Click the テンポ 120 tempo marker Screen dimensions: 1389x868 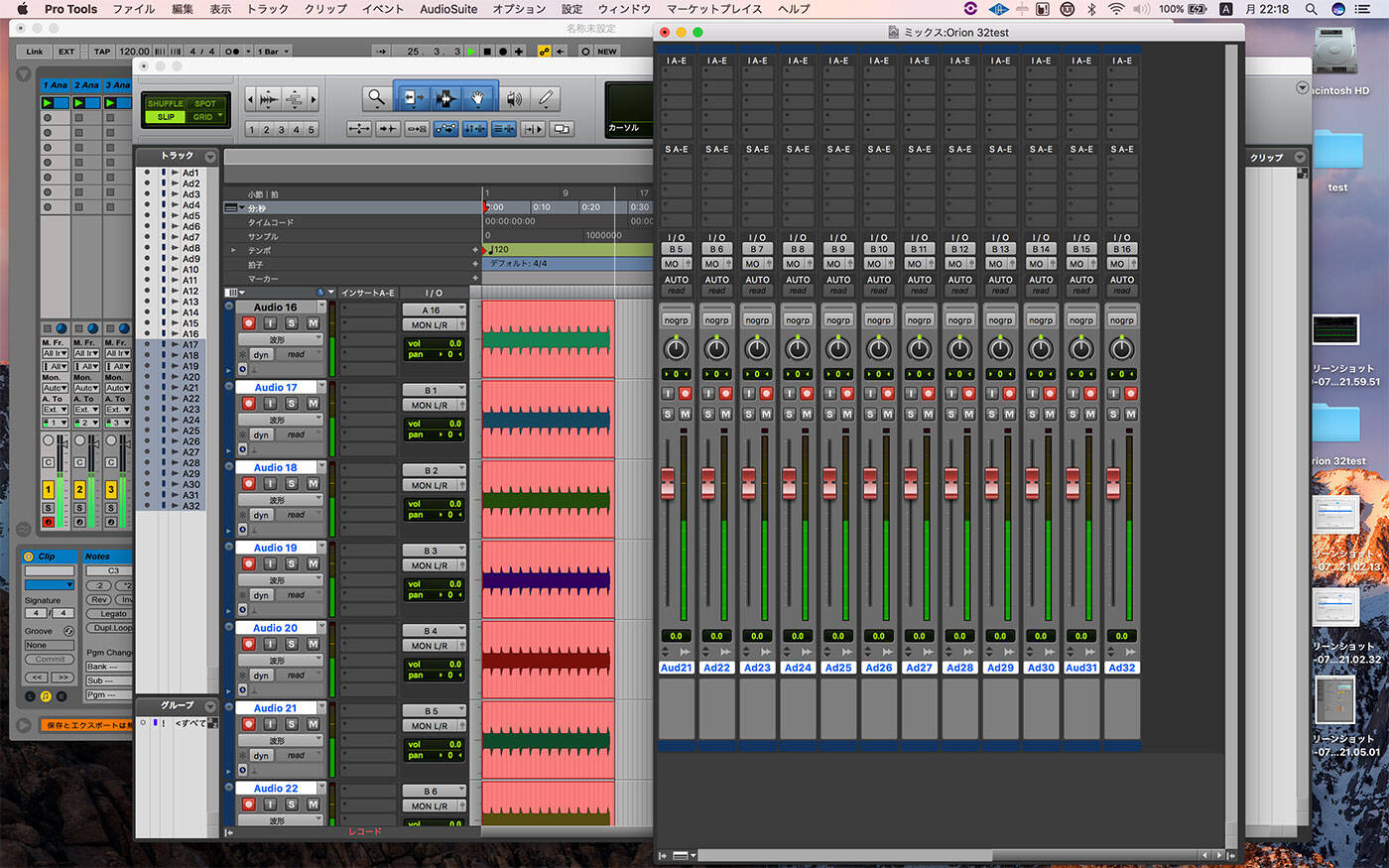pyautogui.click(x=498, y=250)
